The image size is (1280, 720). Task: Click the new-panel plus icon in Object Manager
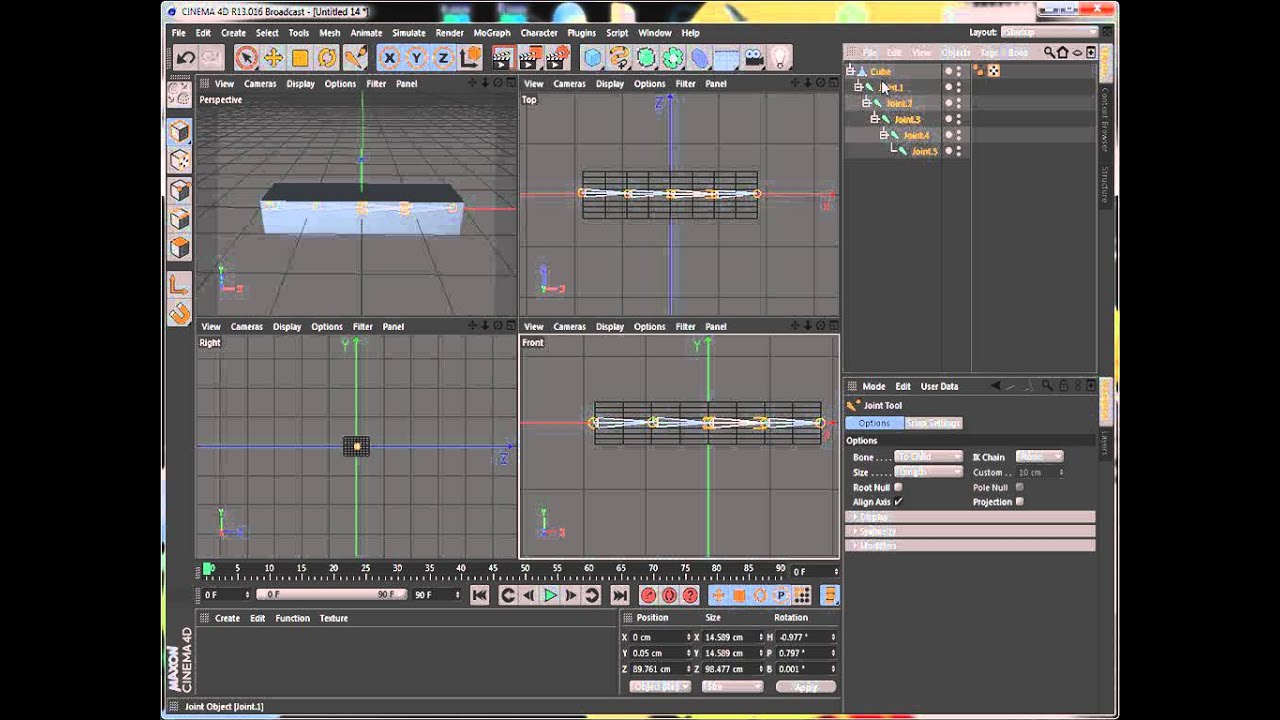(1090, 52)
